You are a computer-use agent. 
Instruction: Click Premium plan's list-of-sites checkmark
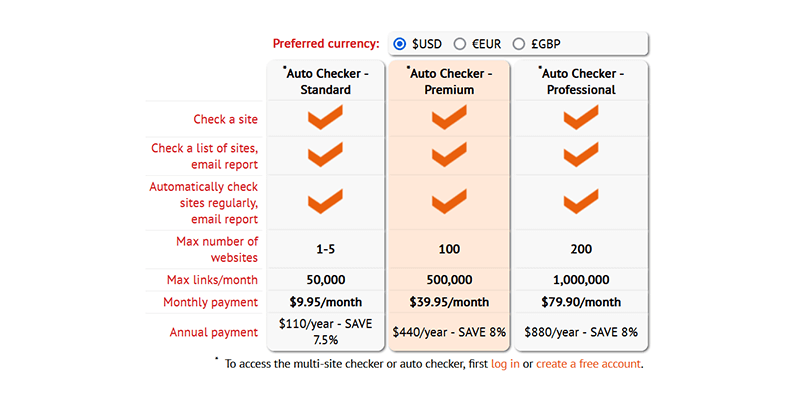click(449, 156)
